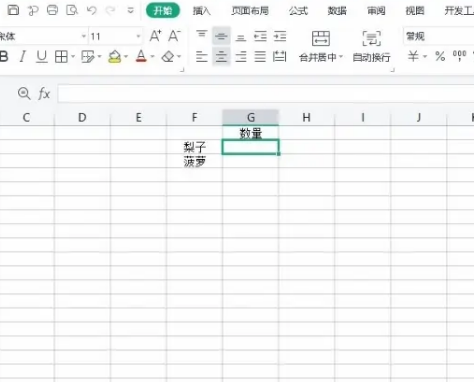Go to the 数据 tab
474x382 pixels.
point(337,11)
